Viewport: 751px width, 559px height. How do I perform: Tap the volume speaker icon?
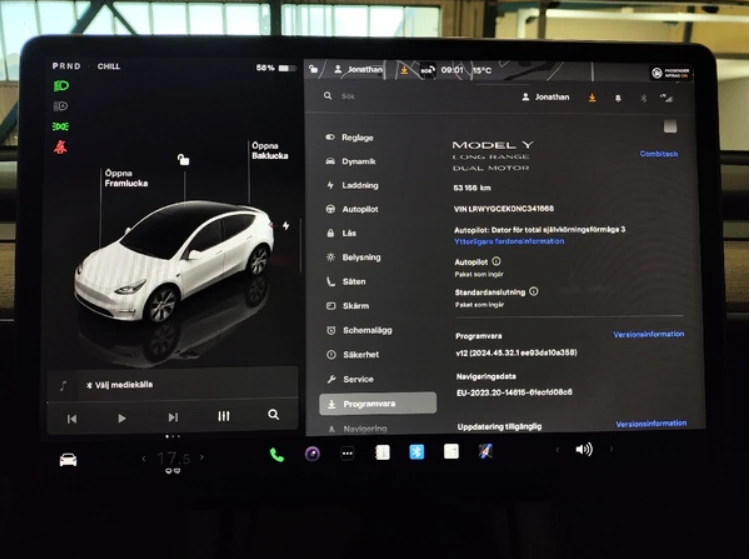[x=584, y=449]
